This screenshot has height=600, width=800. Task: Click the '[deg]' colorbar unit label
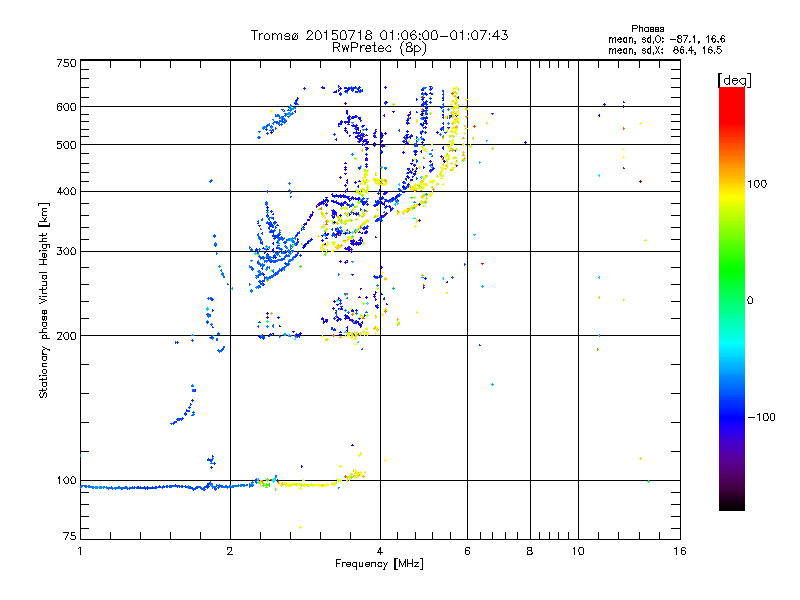[734, 80]
